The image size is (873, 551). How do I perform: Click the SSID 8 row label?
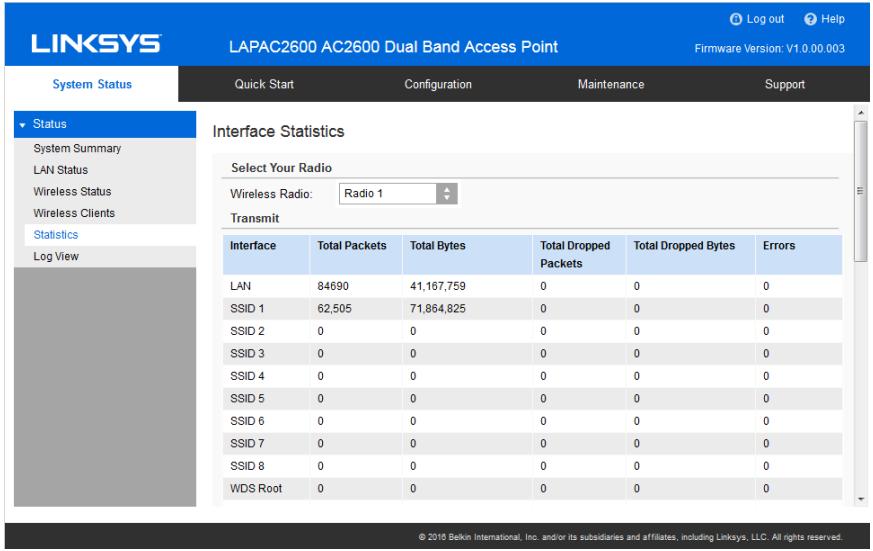click(247, 466)
